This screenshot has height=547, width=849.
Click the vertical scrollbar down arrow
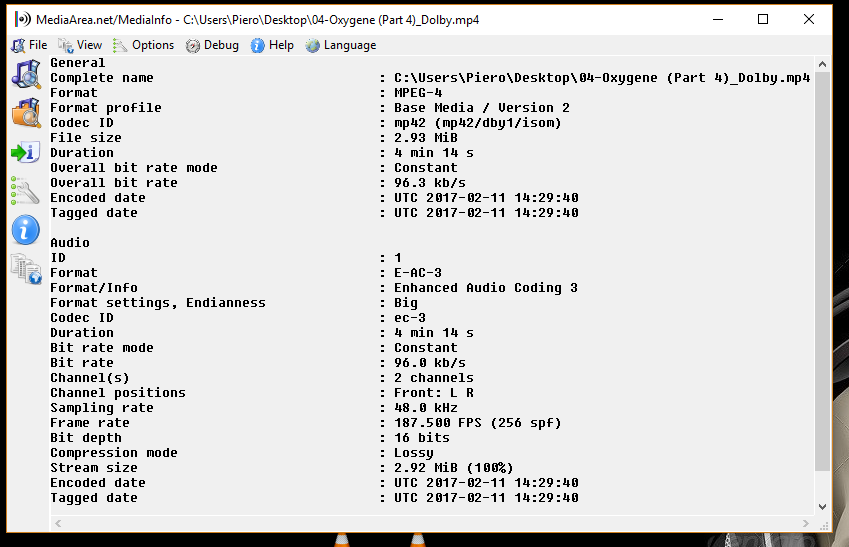822,507
